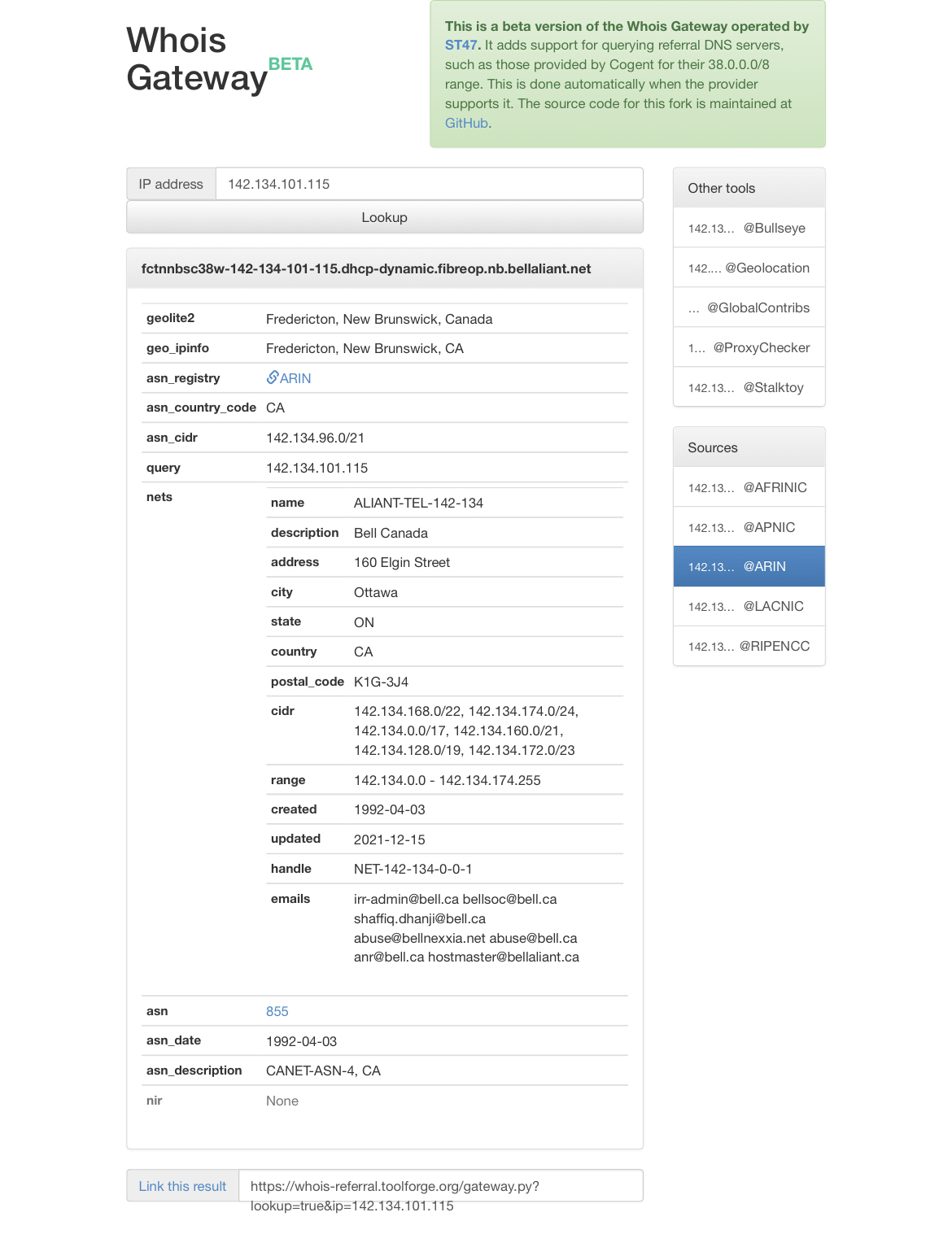Viewport: 952px width, 1234px height.
Task: Click the nir value None
Action: pyautogui.click(x=282, y=1101)
